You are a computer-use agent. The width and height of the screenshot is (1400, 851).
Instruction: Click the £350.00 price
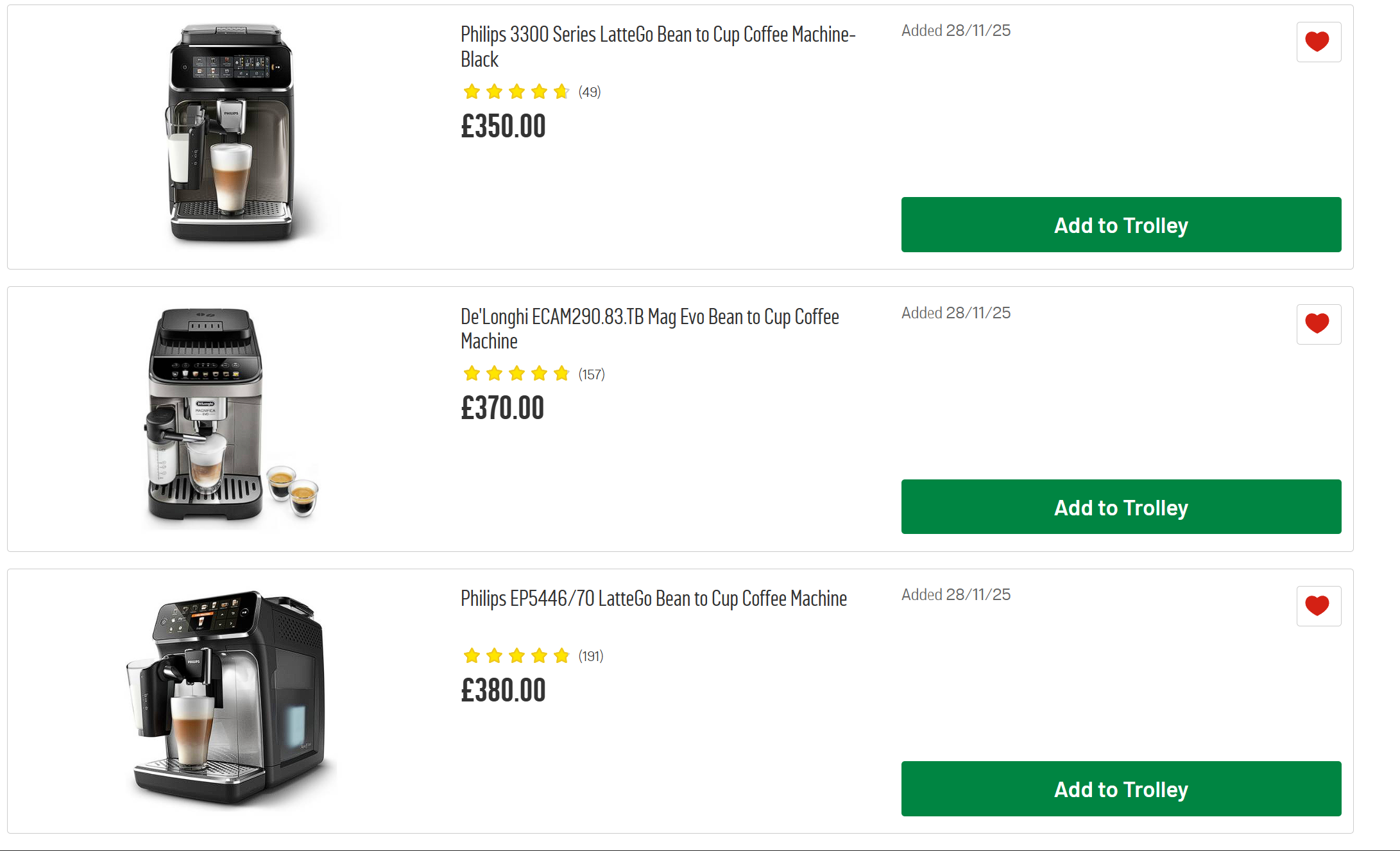click(503, 126)
